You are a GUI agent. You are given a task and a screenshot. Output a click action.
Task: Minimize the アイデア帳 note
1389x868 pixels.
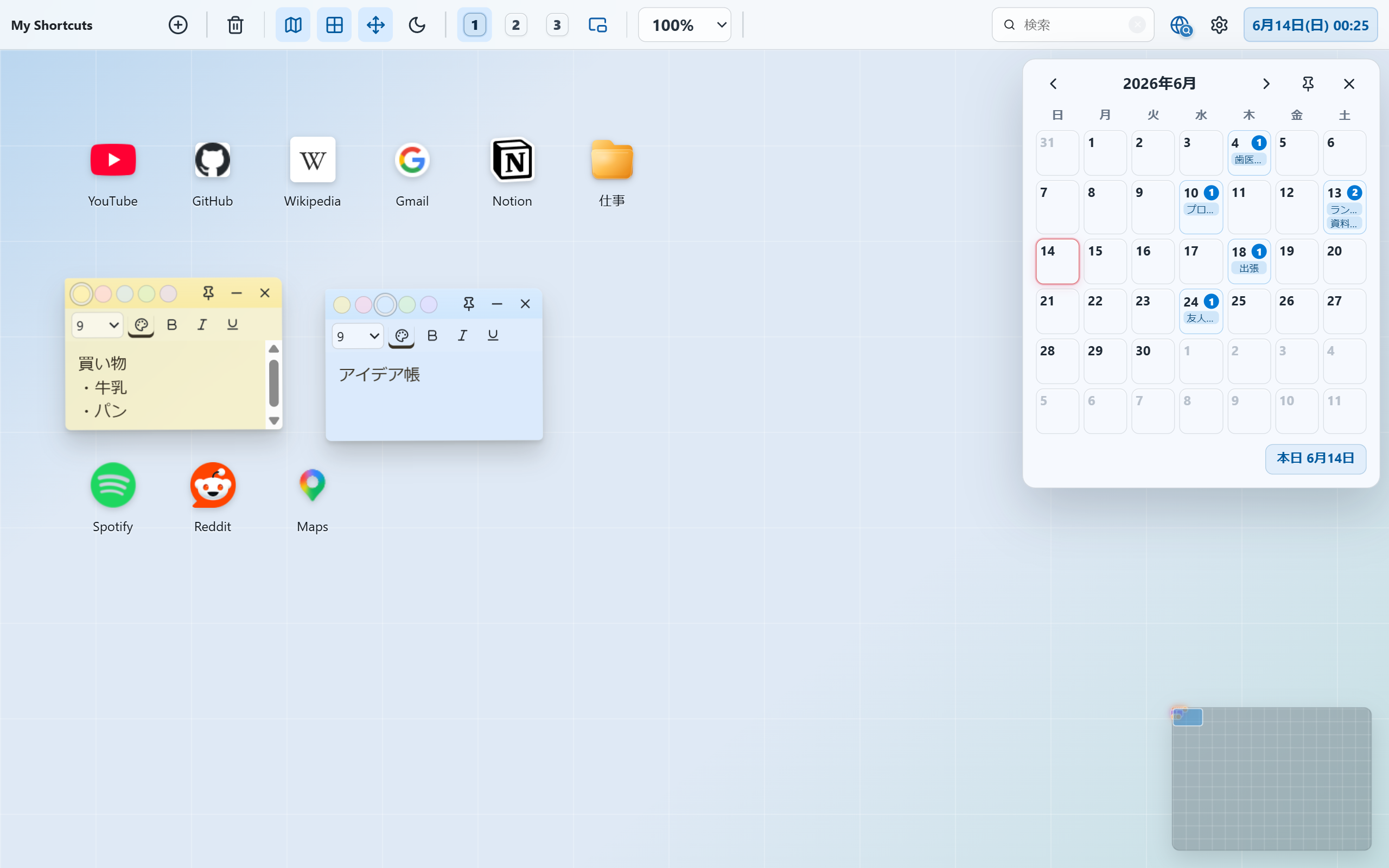(497, 304)
